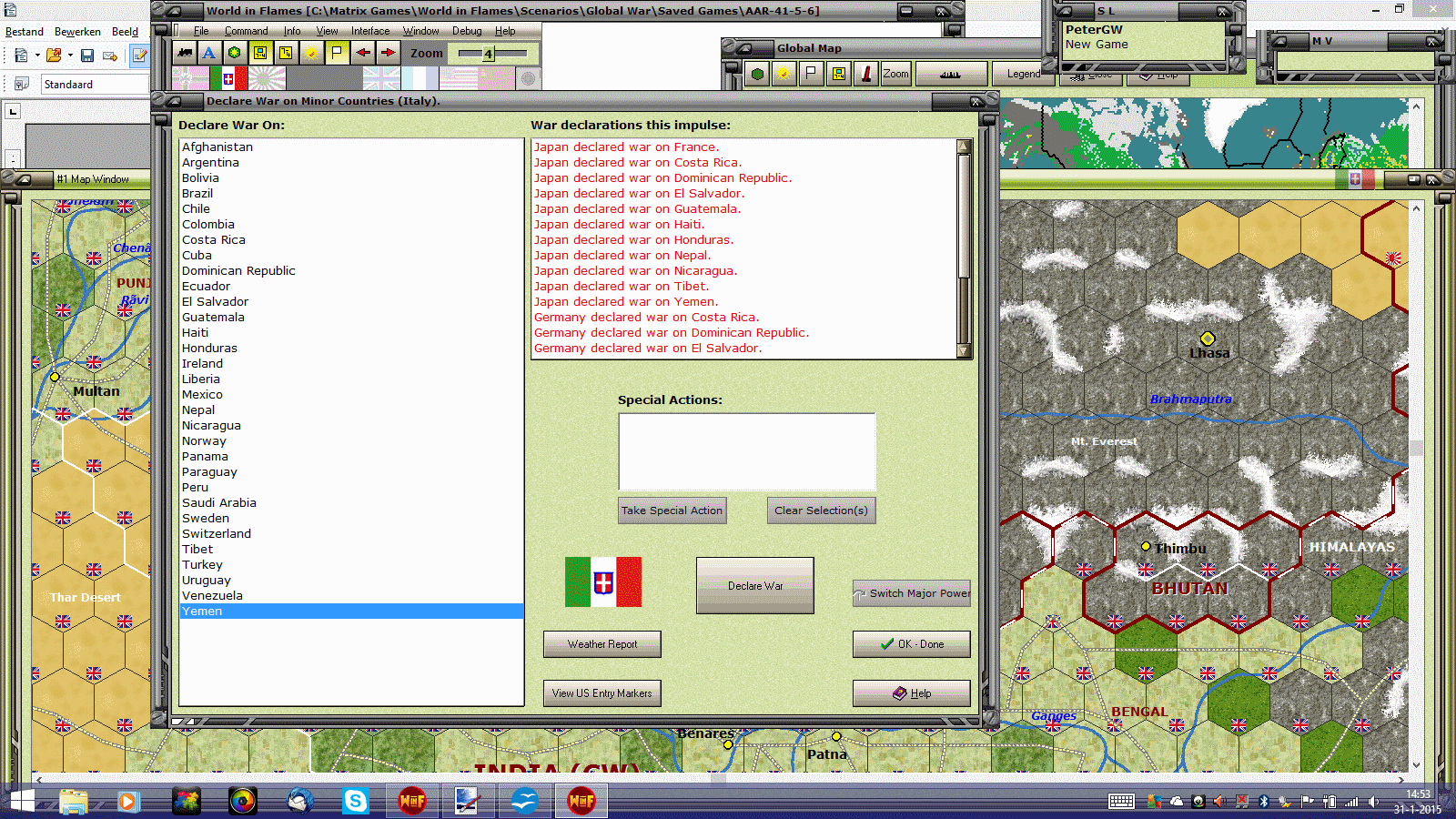1456x819 pixels.
Task: Click Switch Major Power button
Action: coord(912,593)
